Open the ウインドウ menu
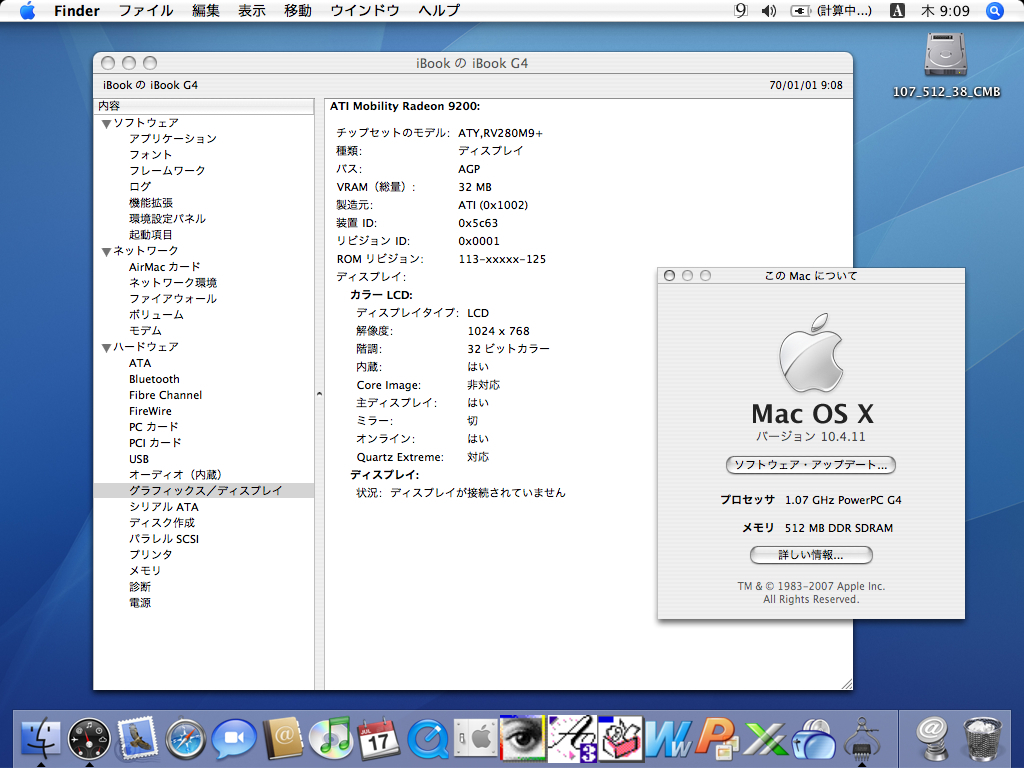 coord(364,11)
